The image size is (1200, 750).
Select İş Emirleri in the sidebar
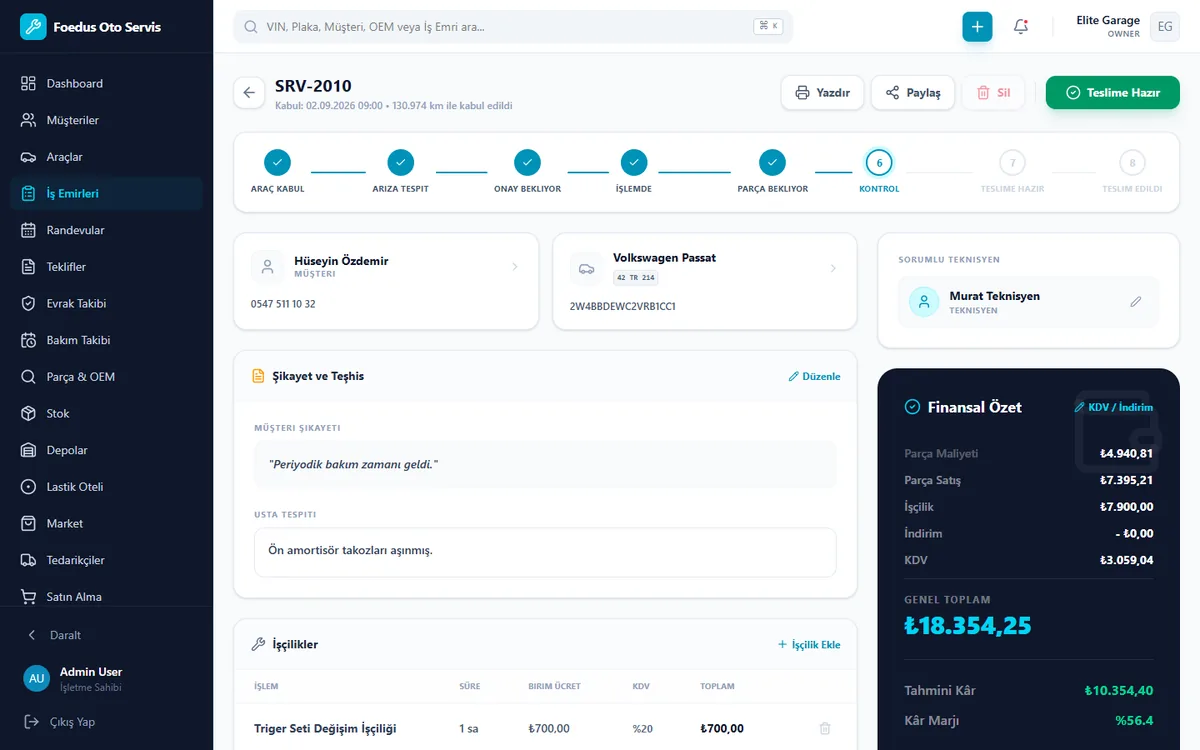[x=106, y=194]
